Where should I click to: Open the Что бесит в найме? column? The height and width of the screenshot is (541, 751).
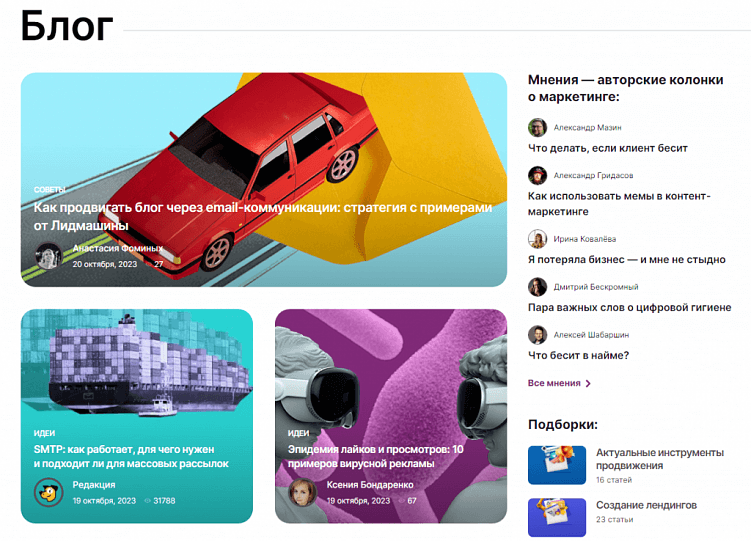(578, 355)
